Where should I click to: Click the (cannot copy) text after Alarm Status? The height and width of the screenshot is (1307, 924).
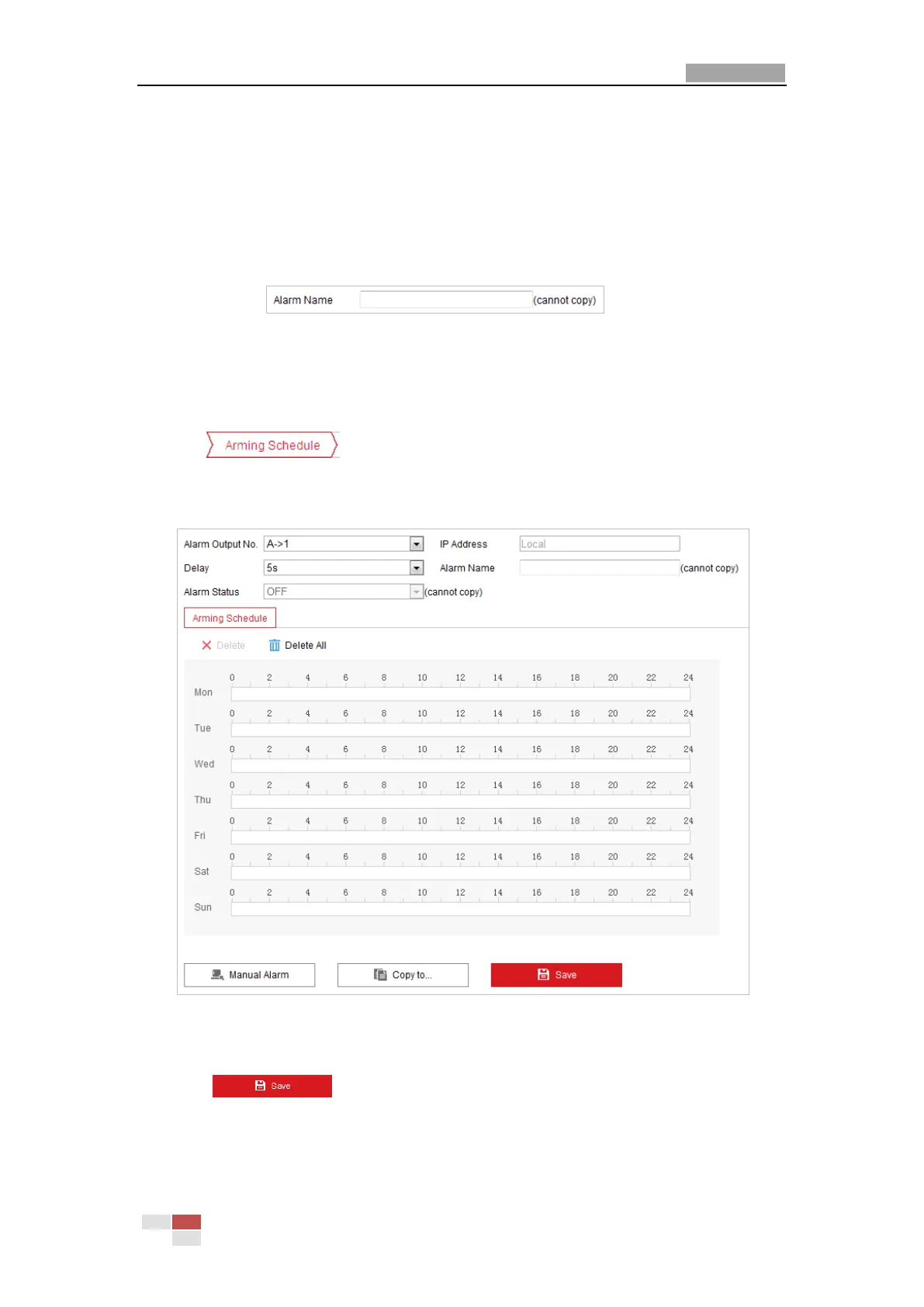454,592
